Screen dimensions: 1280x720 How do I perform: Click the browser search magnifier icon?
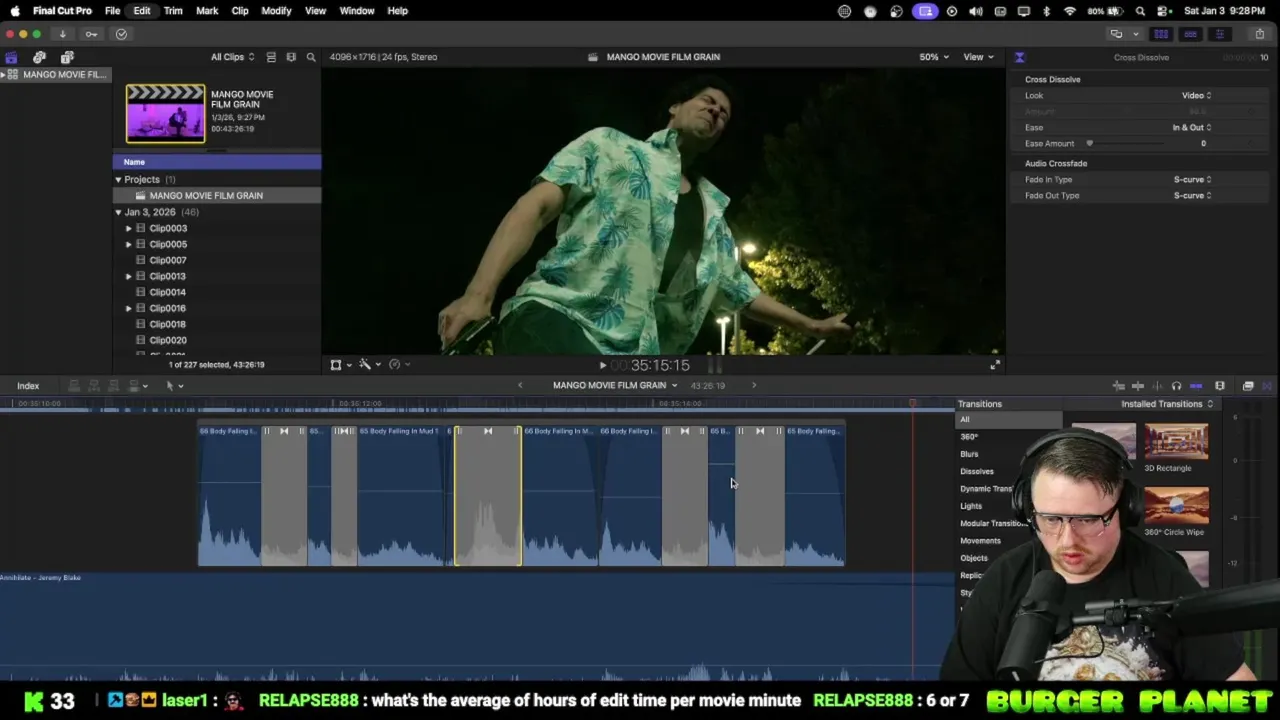[311, 57]
